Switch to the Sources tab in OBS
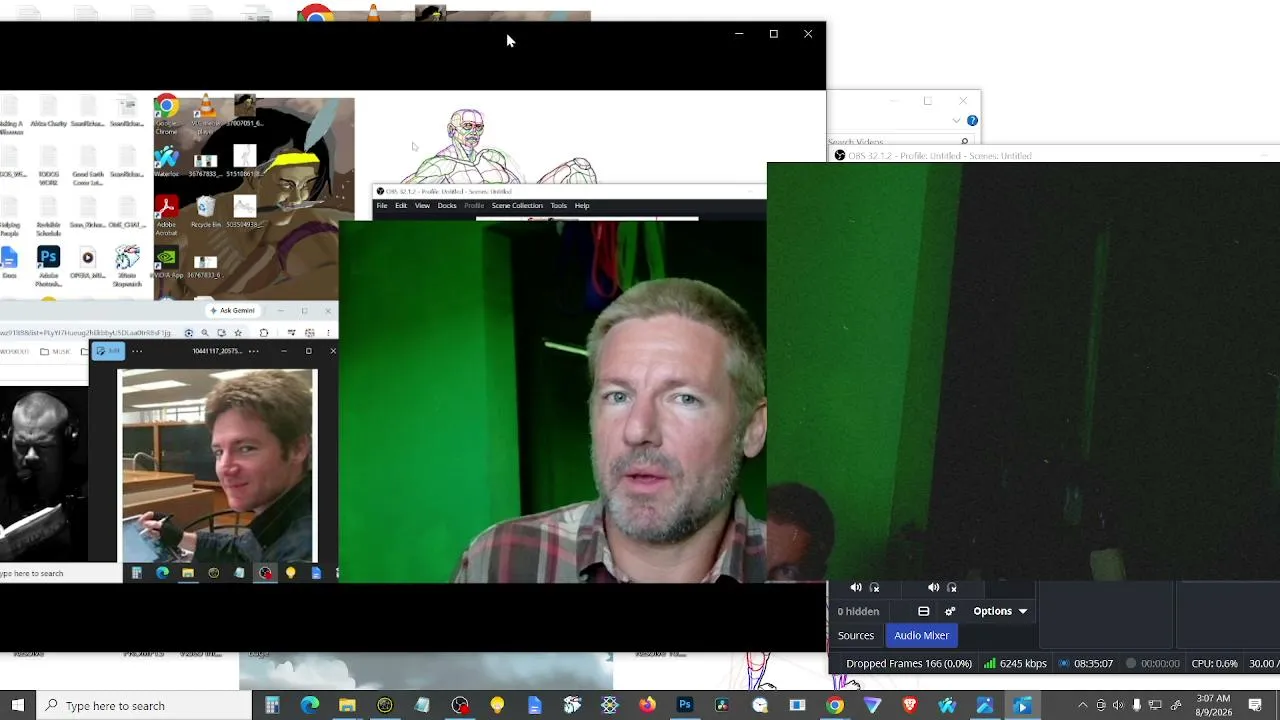Image resolution: width=1280 pixels, height=720 pixels. (856, 635)
